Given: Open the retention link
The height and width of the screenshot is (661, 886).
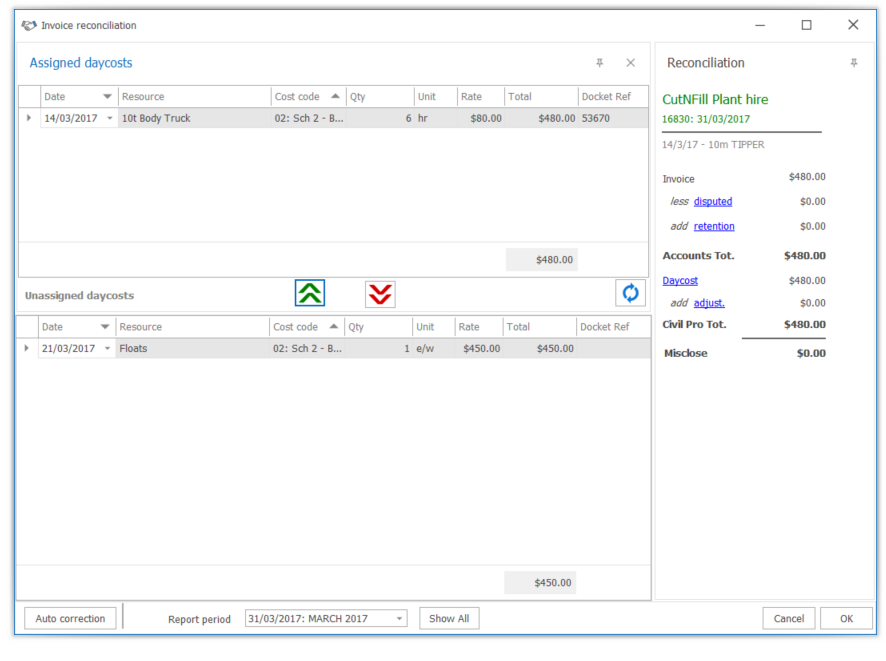Looking at the screenshot, I should pyautogui.click(x=714, y=227).
